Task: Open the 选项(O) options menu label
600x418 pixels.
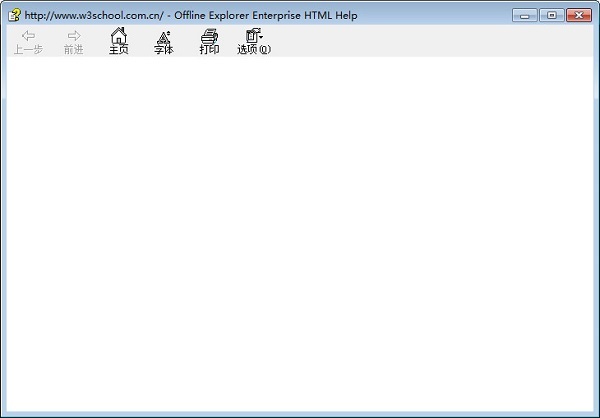Action: (254, 49)
